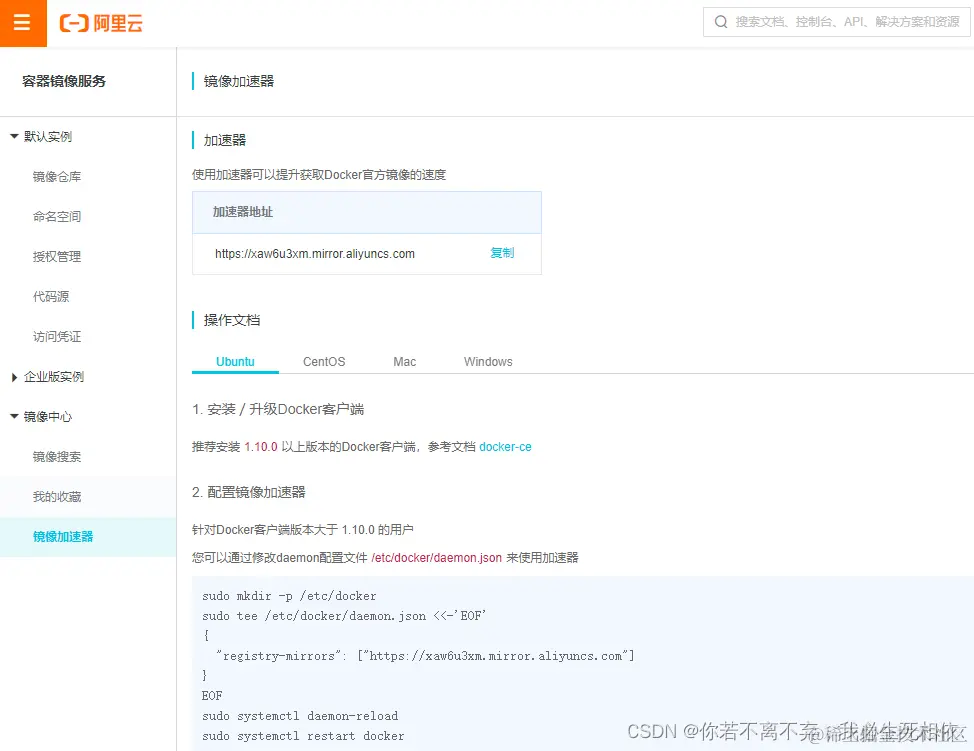Screen dimensions: 974x751
Task: Open 代码源 in the sidebar
Action: point(51,296)
